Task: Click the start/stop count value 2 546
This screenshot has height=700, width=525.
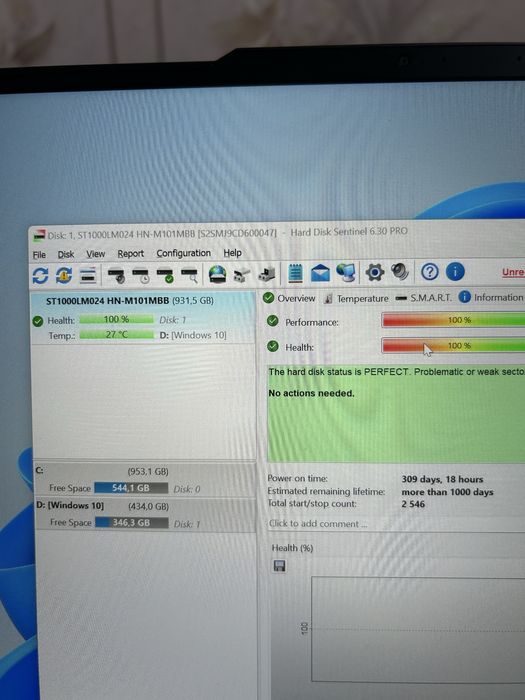Action: coord(413,504)
